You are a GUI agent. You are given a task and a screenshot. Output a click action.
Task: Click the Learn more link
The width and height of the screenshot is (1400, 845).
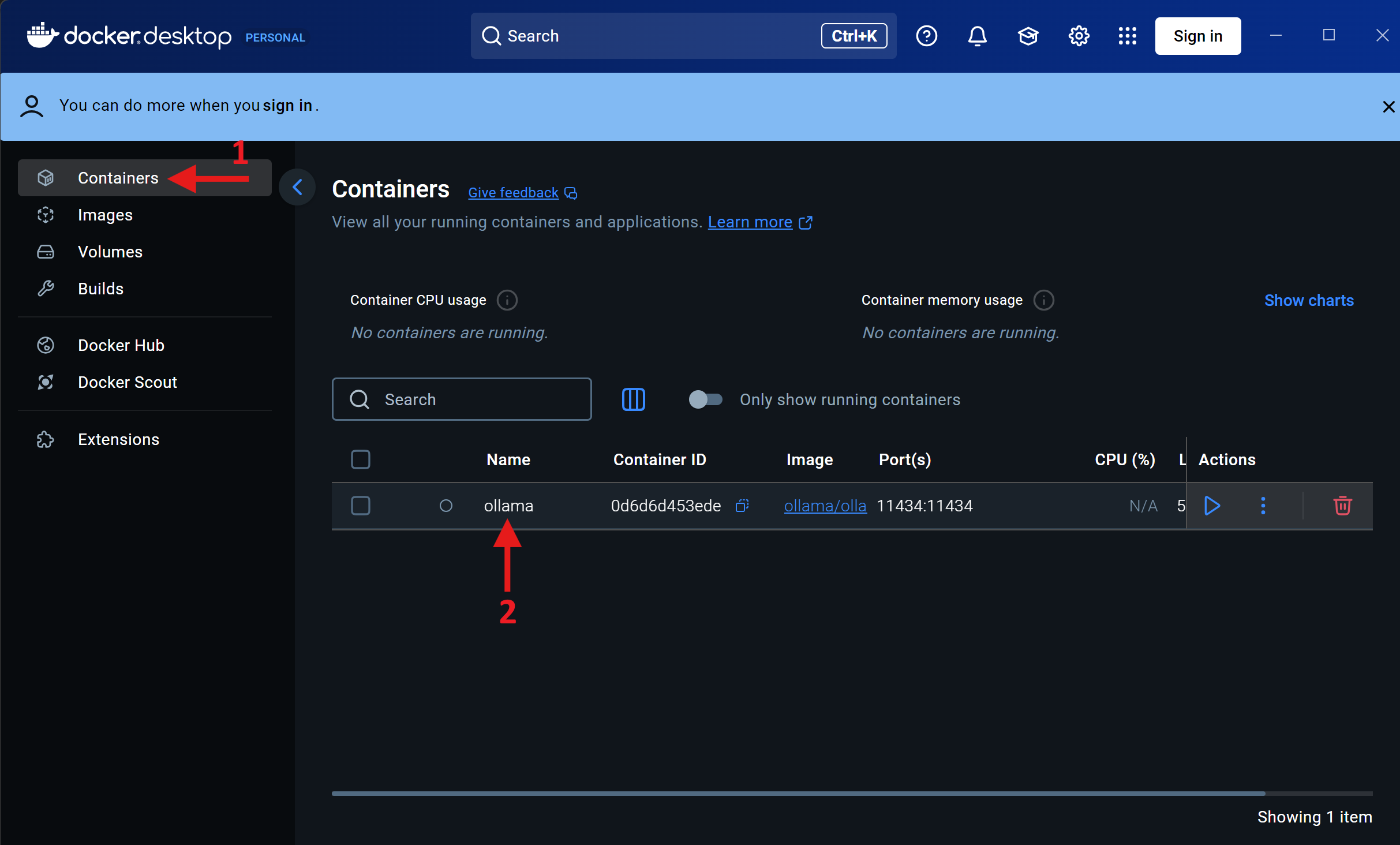750,222
